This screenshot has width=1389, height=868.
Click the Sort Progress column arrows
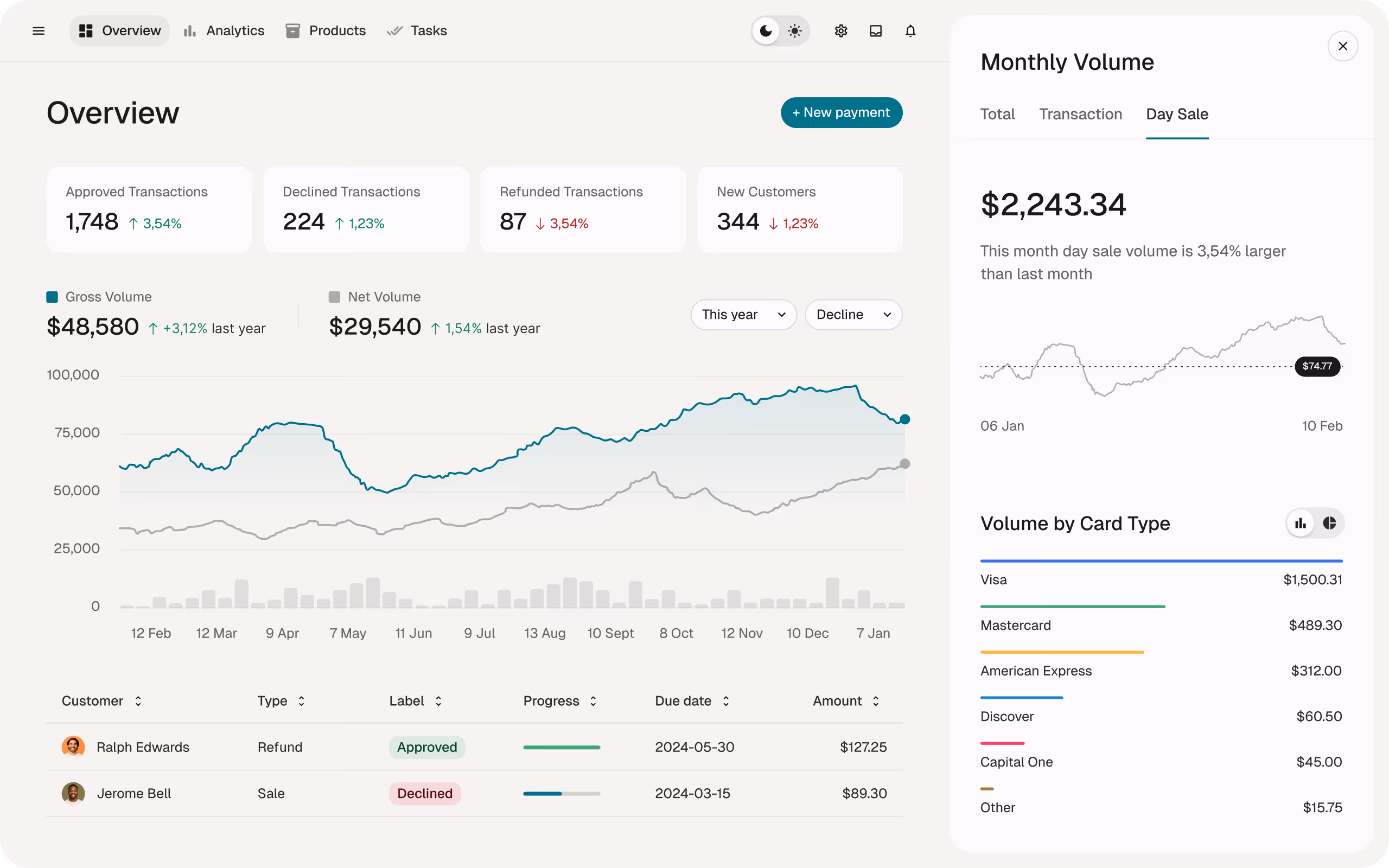click(594, 701)
